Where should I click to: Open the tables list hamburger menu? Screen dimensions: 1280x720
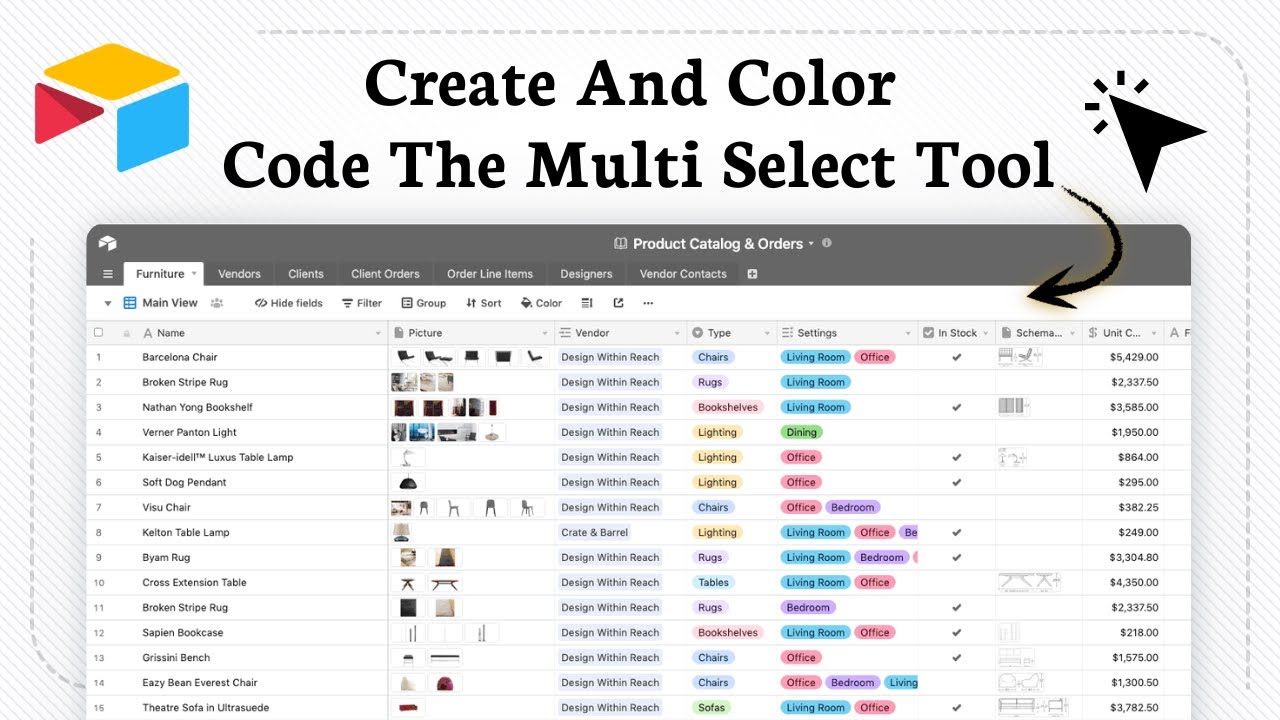click(108, 274)
